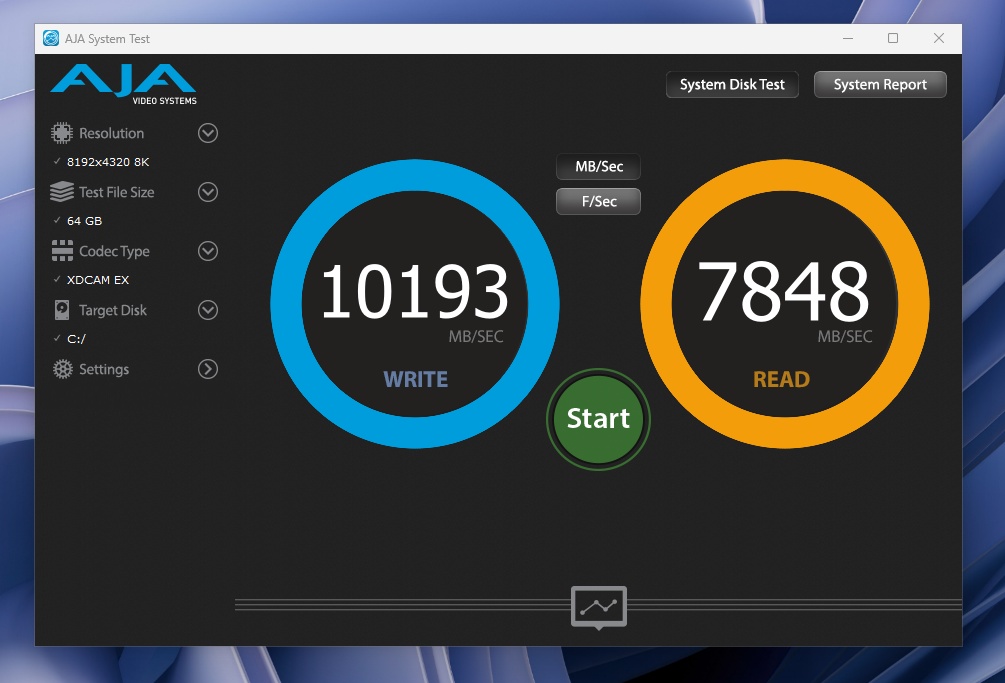Click the AJA Video Systems logo
Image resolution: width=1005 pixels, height=683 pixels.
point(124,84)
